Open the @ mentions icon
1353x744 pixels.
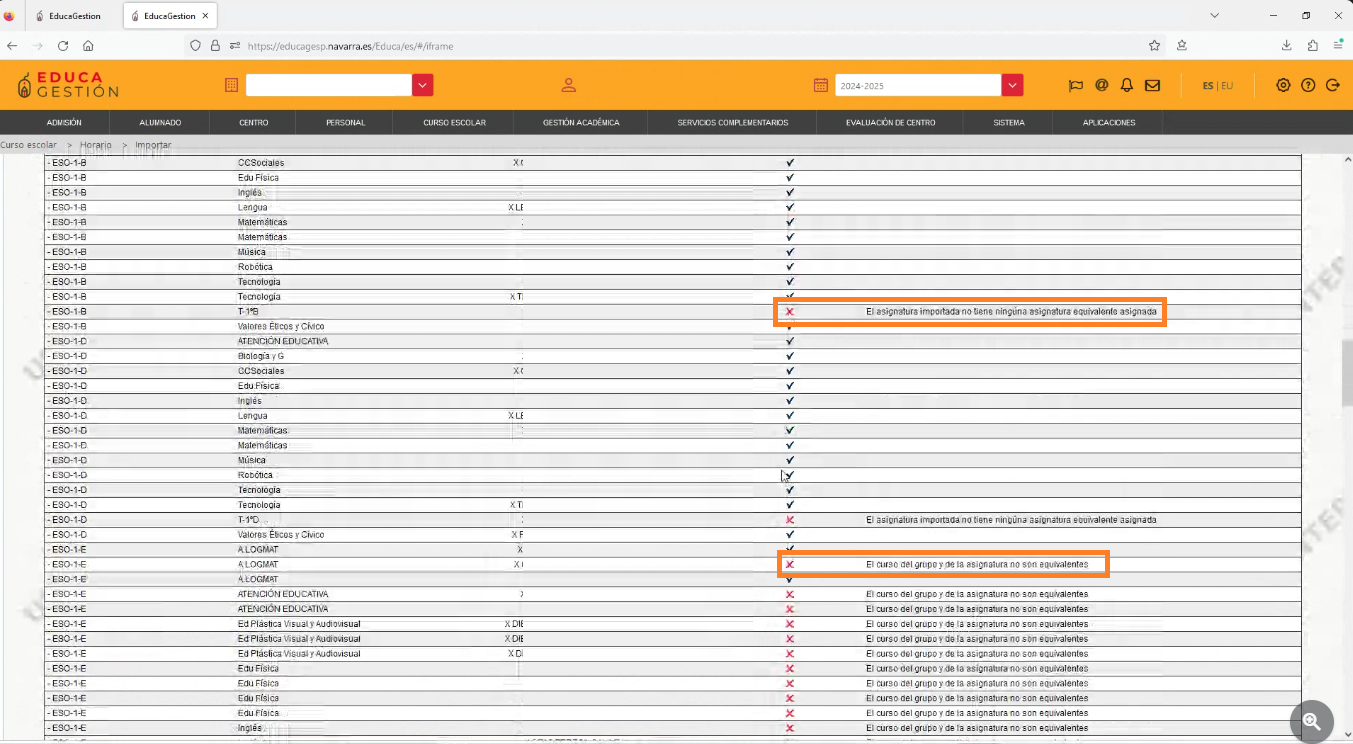(x=1101, y=86)
